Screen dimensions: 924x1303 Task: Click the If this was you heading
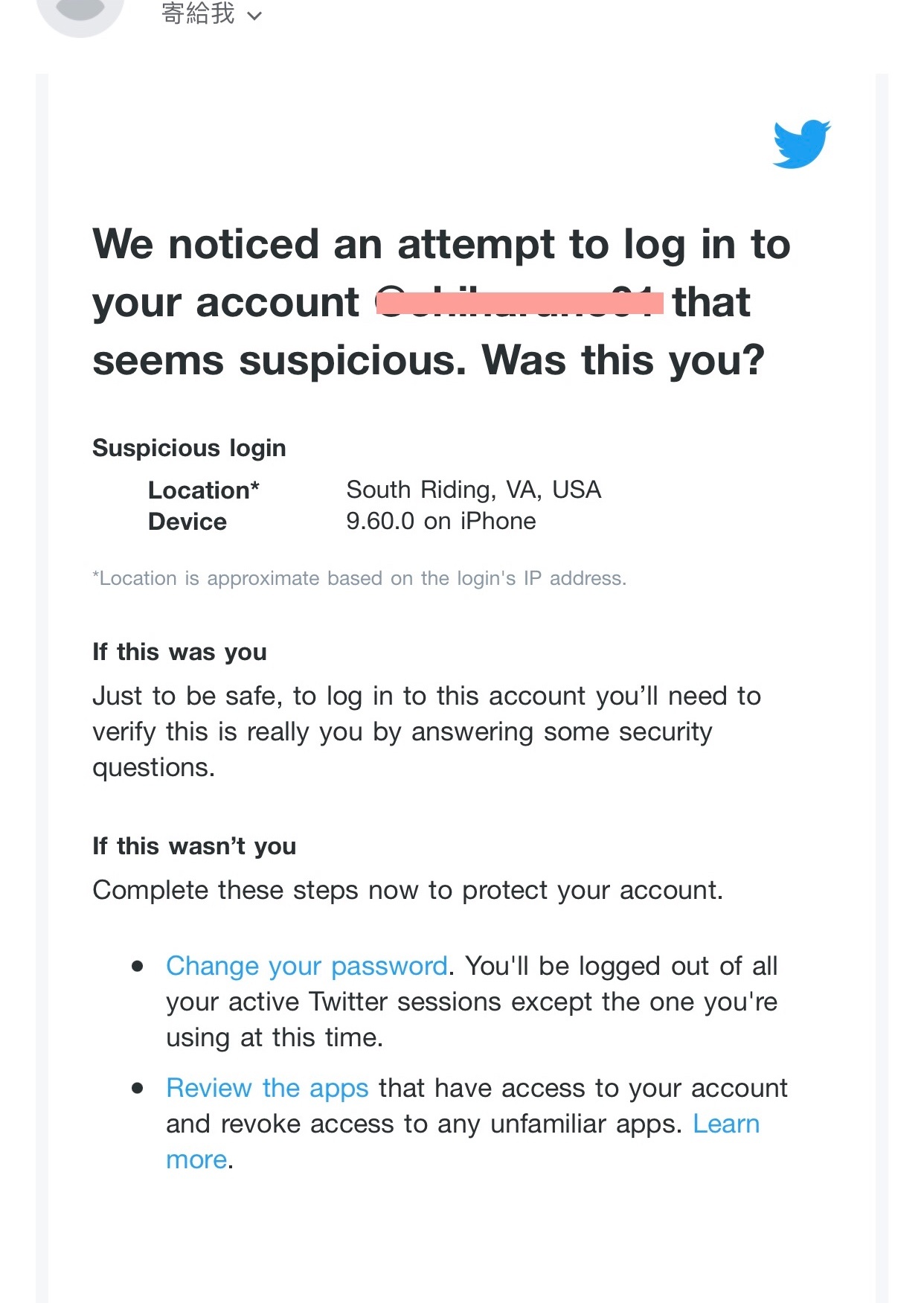[179, 652]
